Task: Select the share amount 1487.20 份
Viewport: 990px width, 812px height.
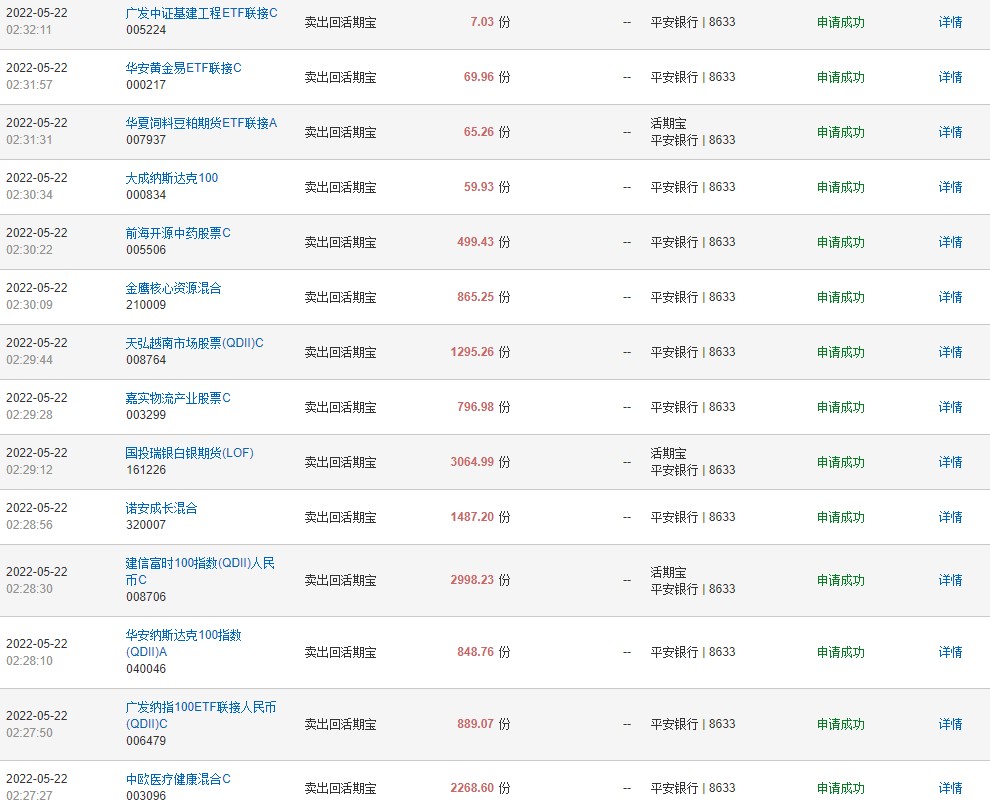Action: pos(480,516)
